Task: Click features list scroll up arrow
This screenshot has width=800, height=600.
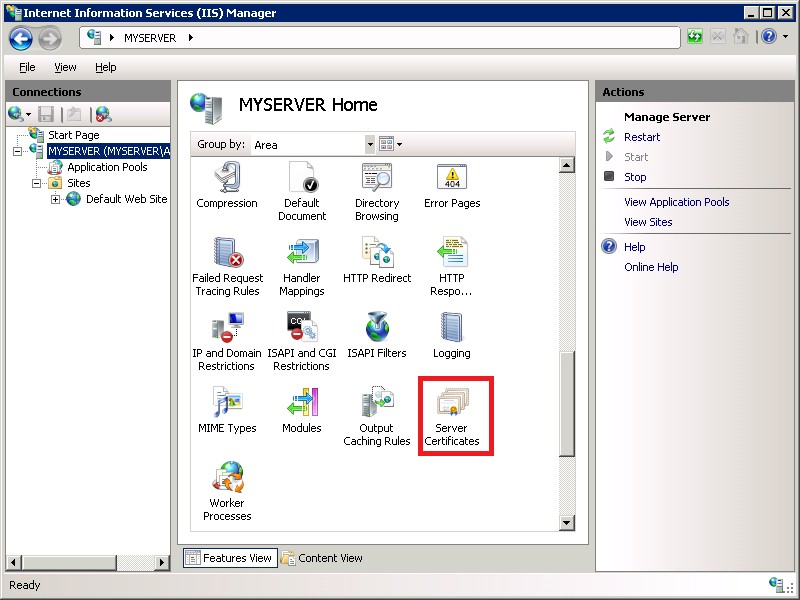Action: pyautogui.click(x=567, y=165)
